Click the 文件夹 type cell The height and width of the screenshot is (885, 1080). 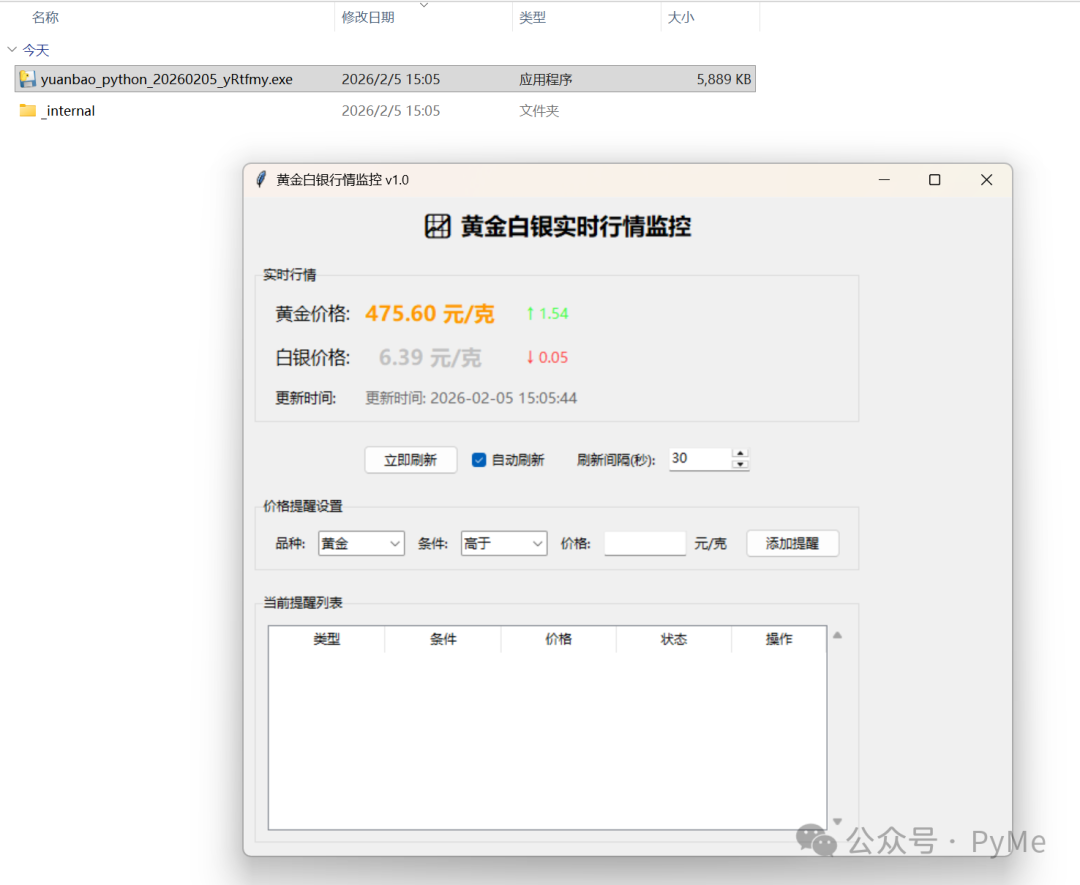(x=539, y=111)
